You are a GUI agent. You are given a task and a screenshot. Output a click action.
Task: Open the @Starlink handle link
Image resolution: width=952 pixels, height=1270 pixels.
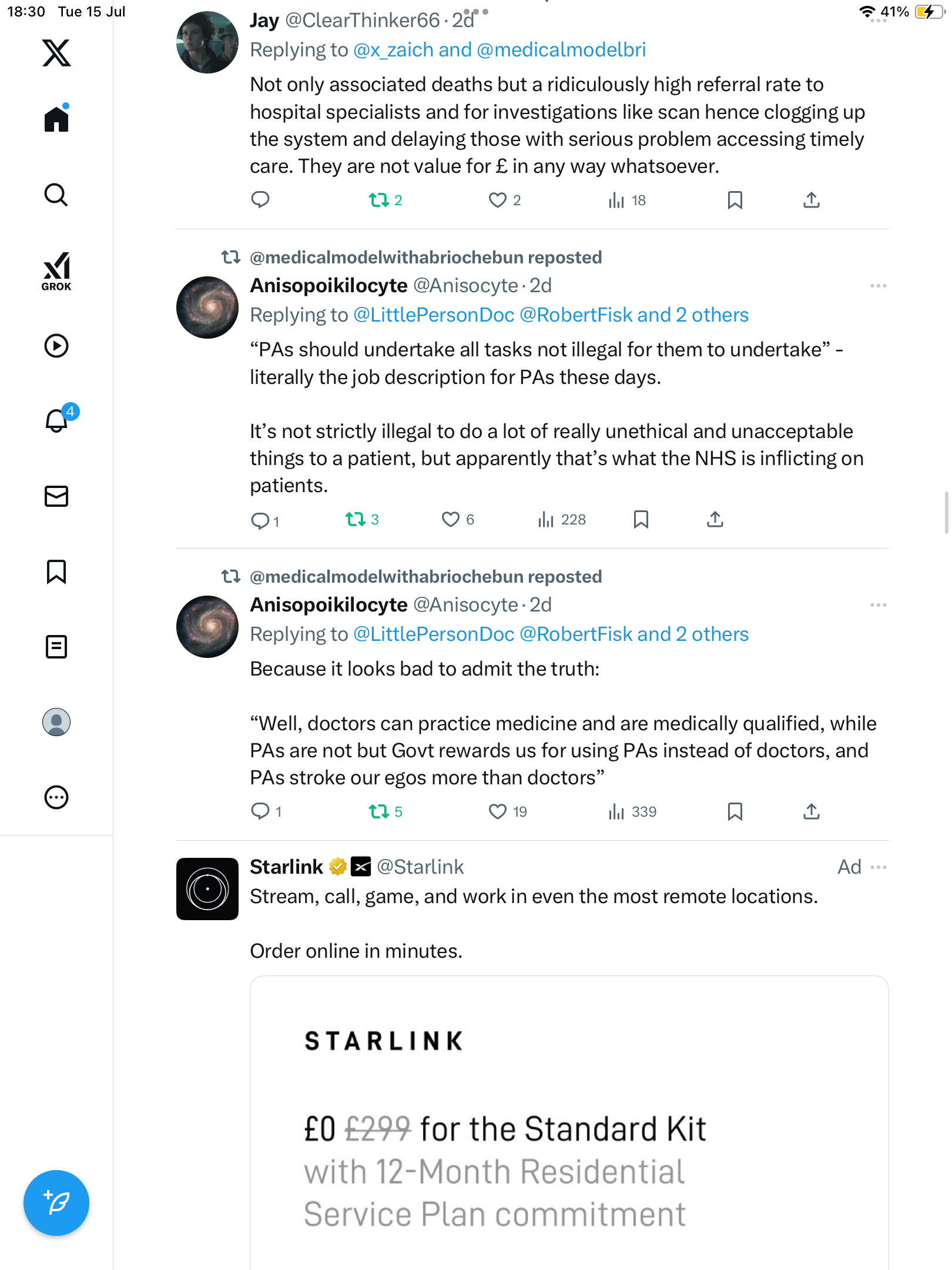(420, 867)
